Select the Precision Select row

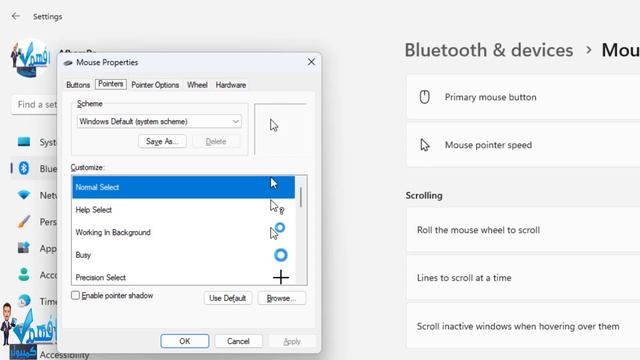[183, 276]
